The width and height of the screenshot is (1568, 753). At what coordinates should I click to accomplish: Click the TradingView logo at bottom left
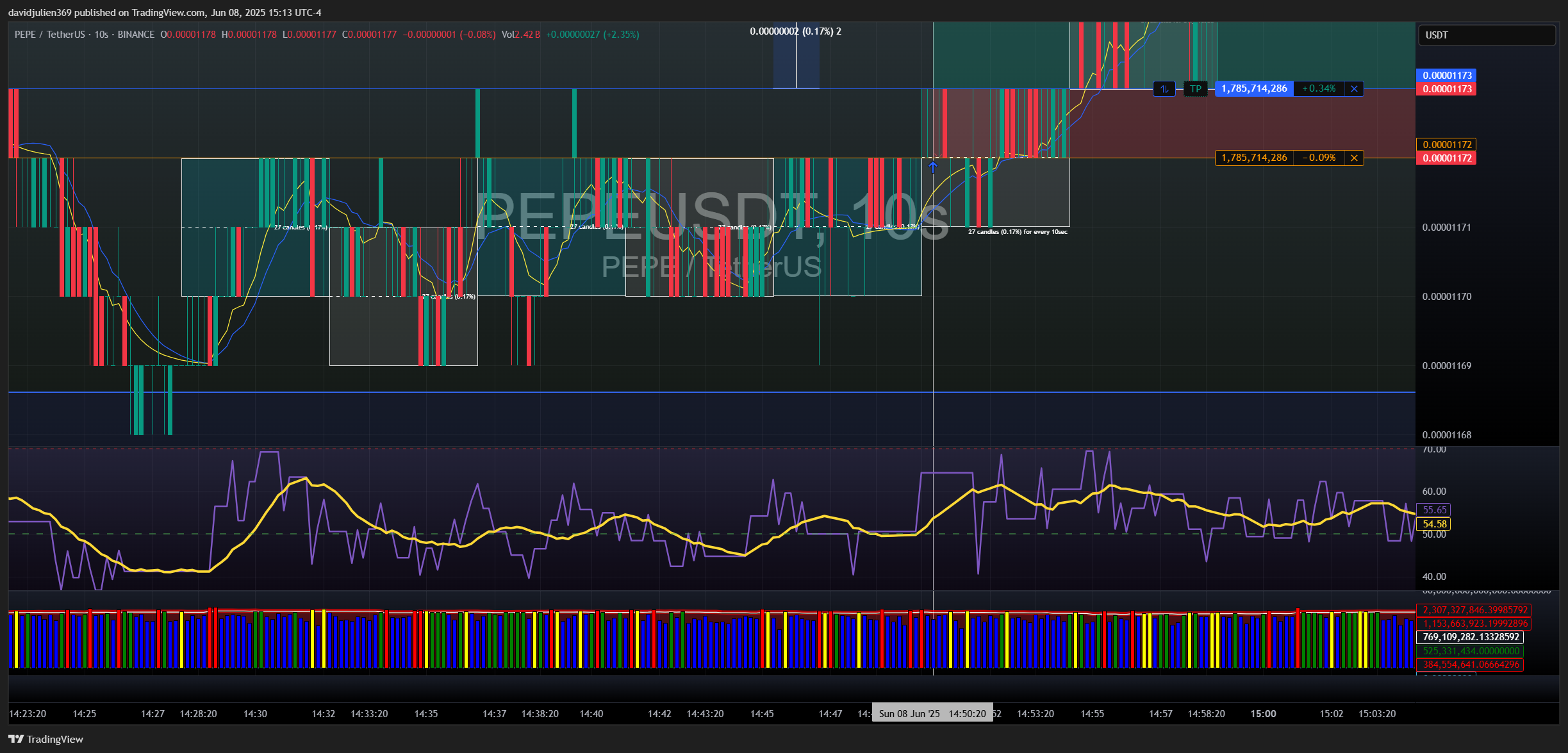pos(46,739)
